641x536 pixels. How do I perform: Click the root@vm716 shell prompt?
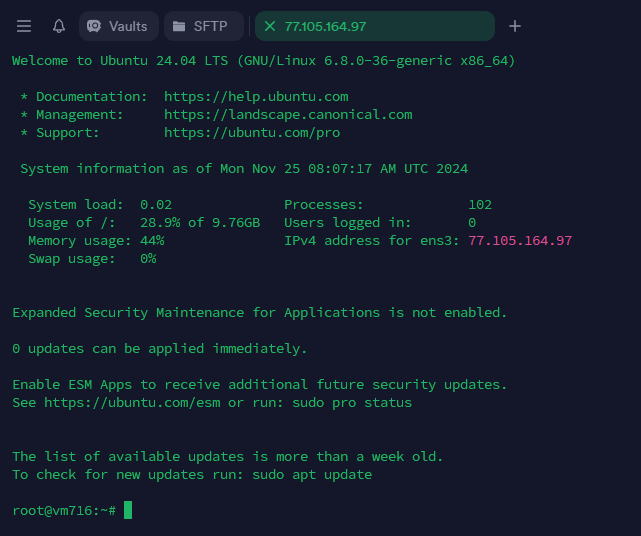click(64, 511)
